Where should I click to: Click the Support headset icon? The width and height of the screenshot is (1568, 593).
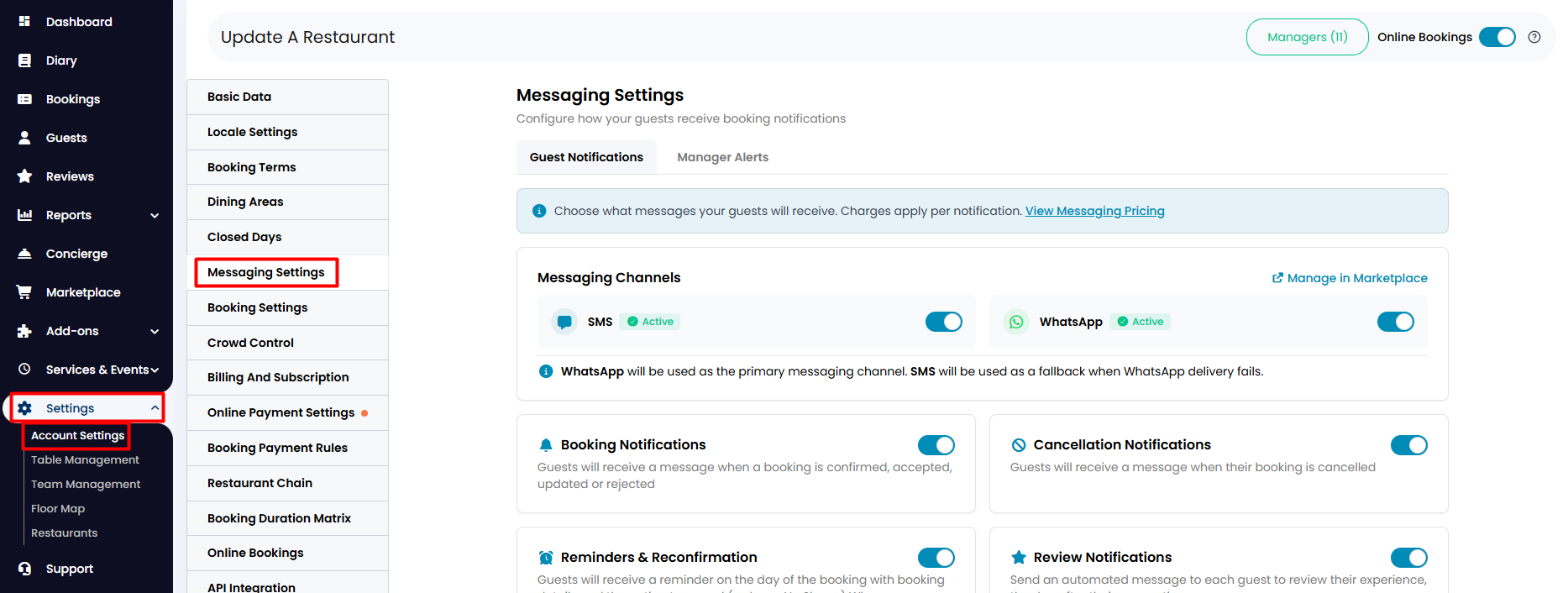[24, 569]
